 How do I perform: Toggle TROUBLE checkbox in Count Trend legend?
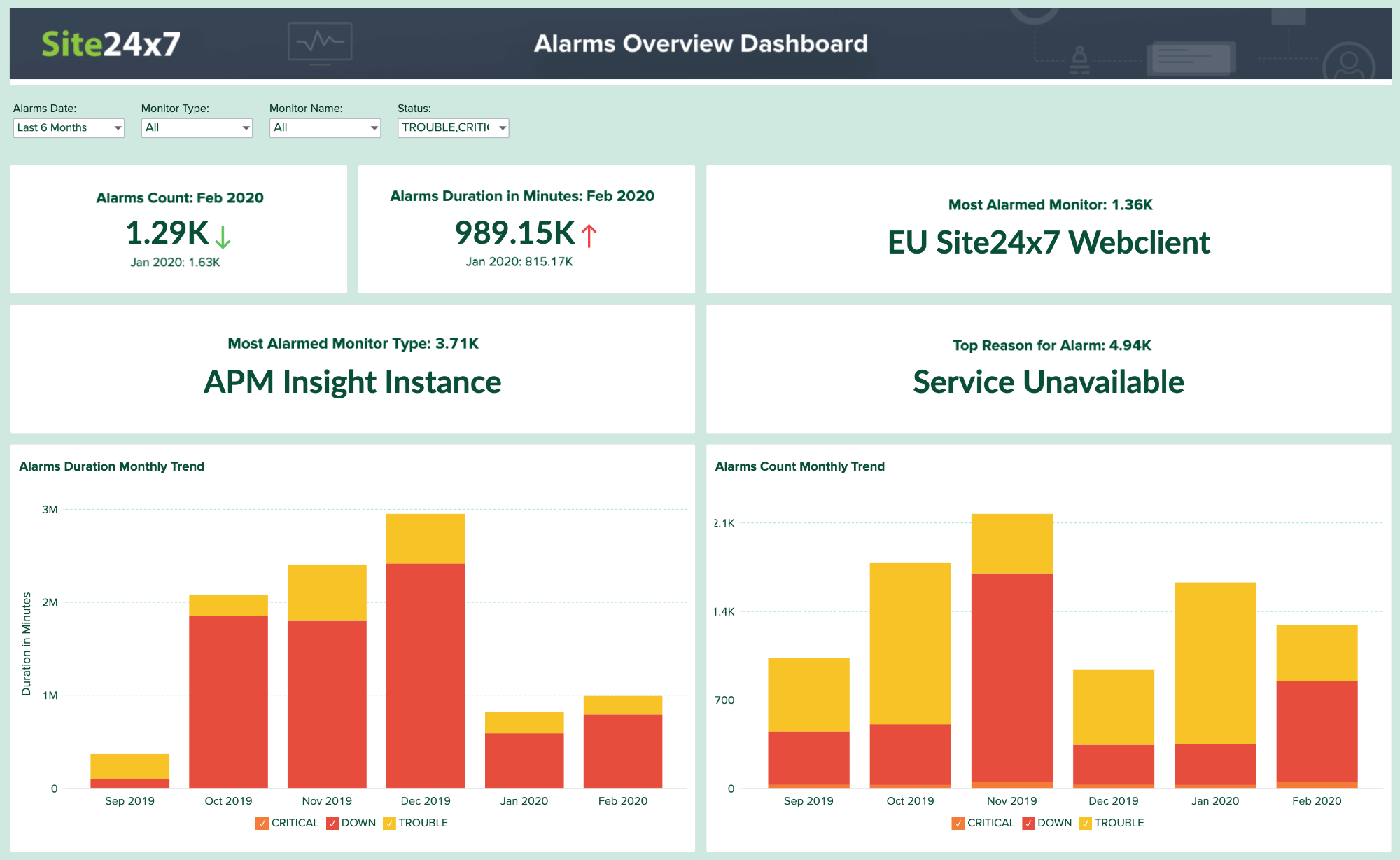pyautogui.click(x=1085, y=823)
